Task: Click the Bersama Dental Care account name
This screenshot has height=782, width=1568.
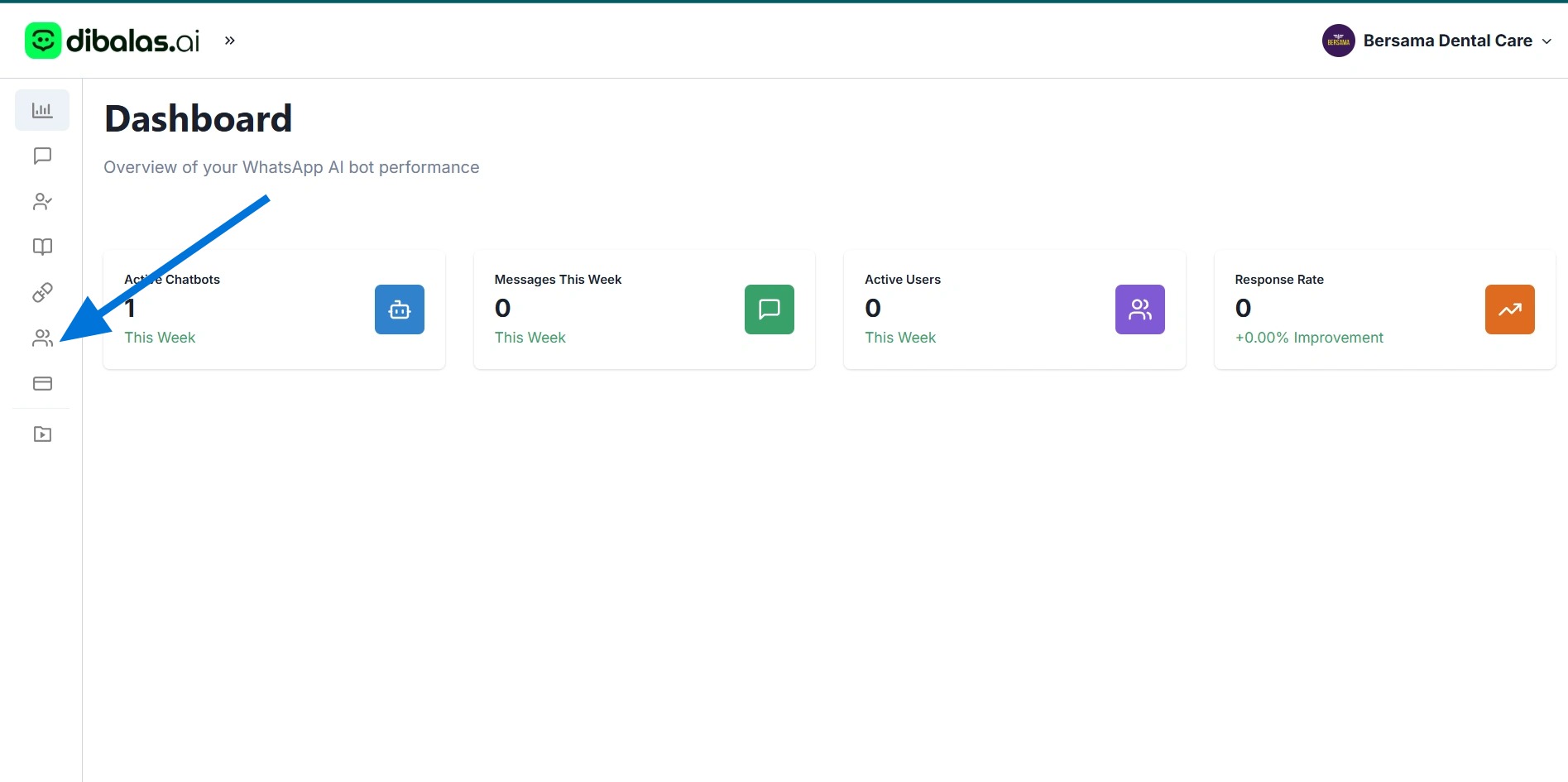Action: [x=1447, y=41]
